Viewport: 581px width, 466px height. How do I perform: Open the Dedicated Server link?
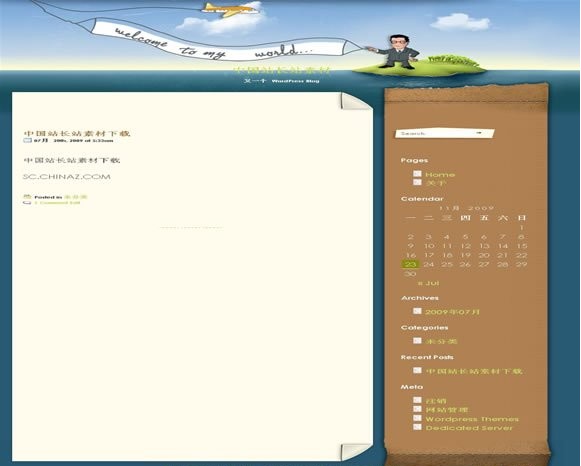pyautogui.click(x=469, y=428)
